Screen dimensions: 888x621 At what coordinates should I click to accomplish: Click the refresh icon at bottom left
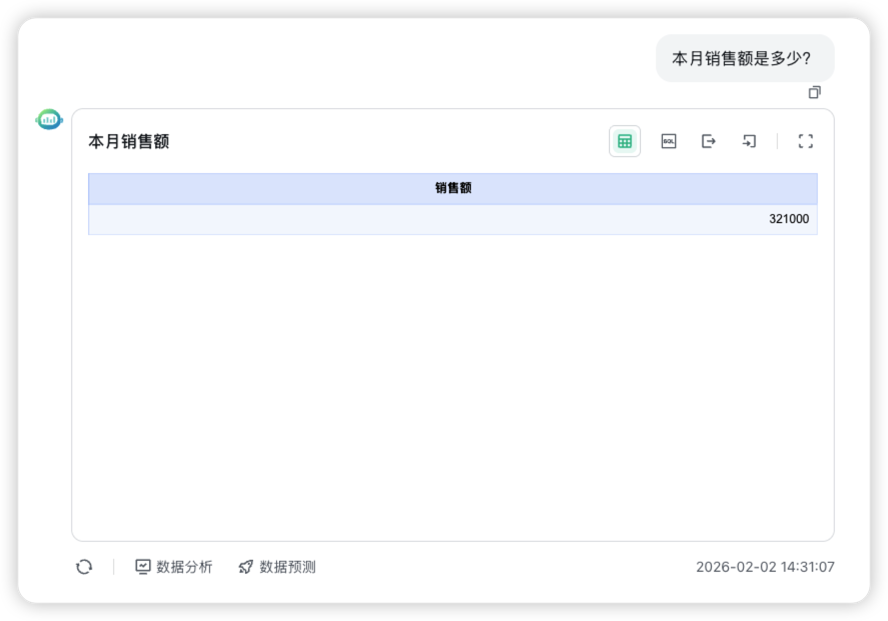tap(84, 567)
